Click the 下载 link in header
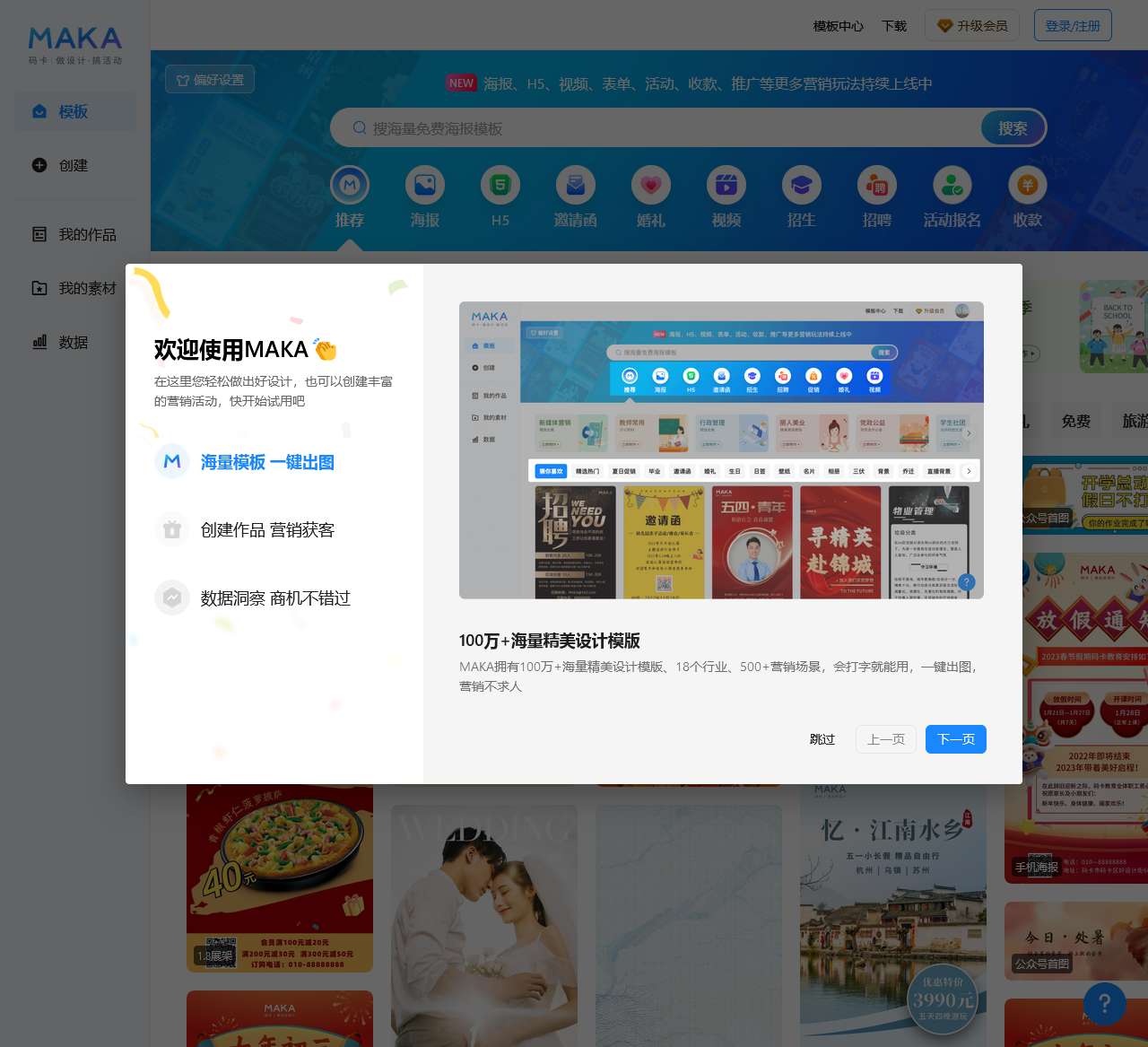1148x1047 pixels. [x=894, y=26]
